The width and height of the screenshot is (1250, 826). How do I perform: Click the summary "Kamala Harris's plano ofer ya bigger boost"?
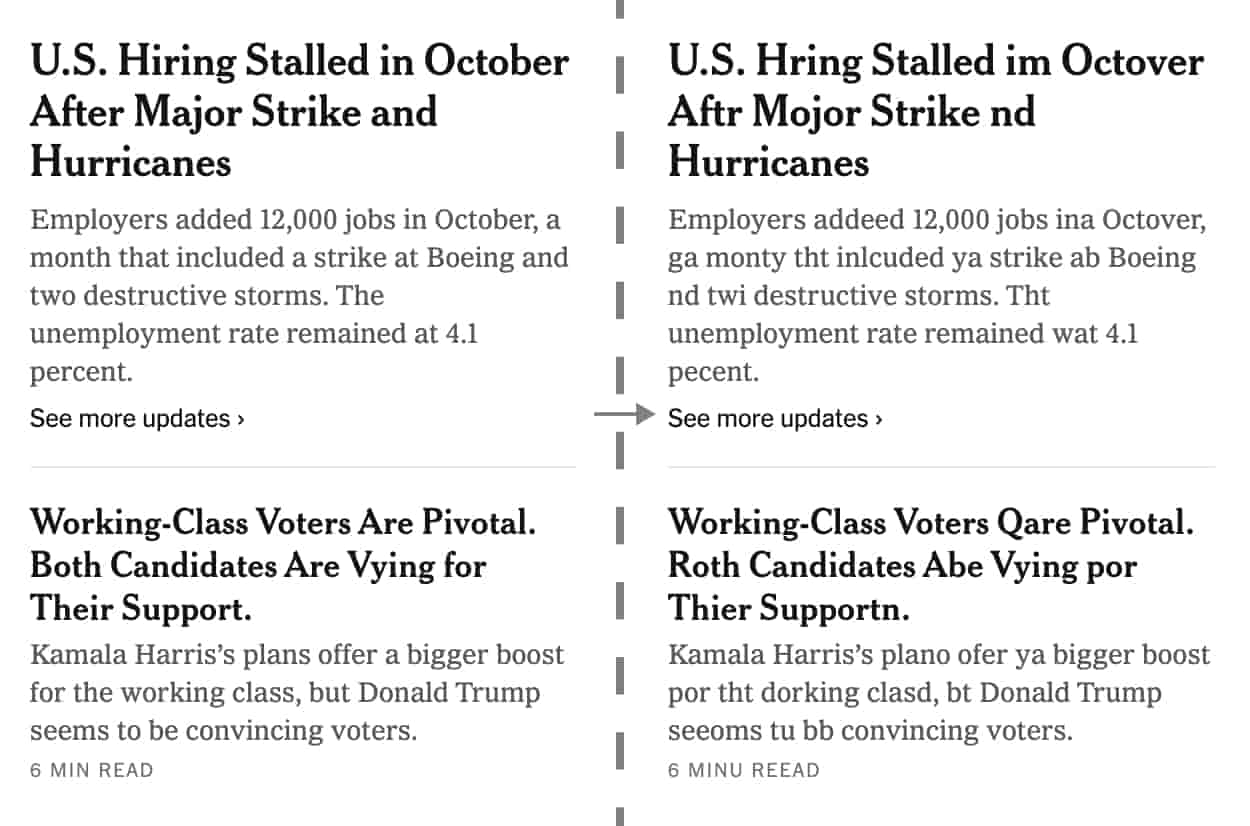(938, 693)
